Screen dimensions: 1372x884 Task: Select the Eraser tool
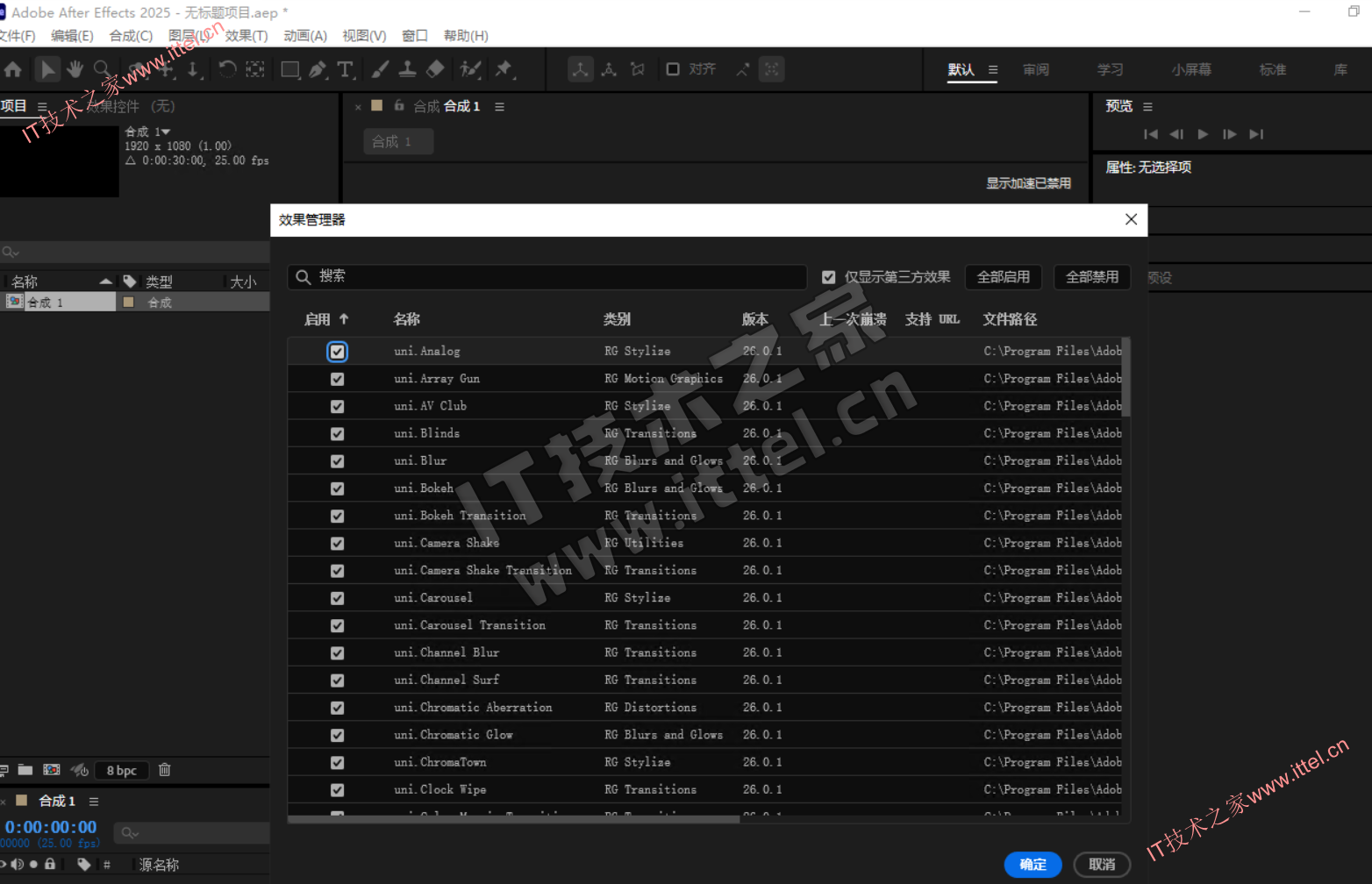436,69
